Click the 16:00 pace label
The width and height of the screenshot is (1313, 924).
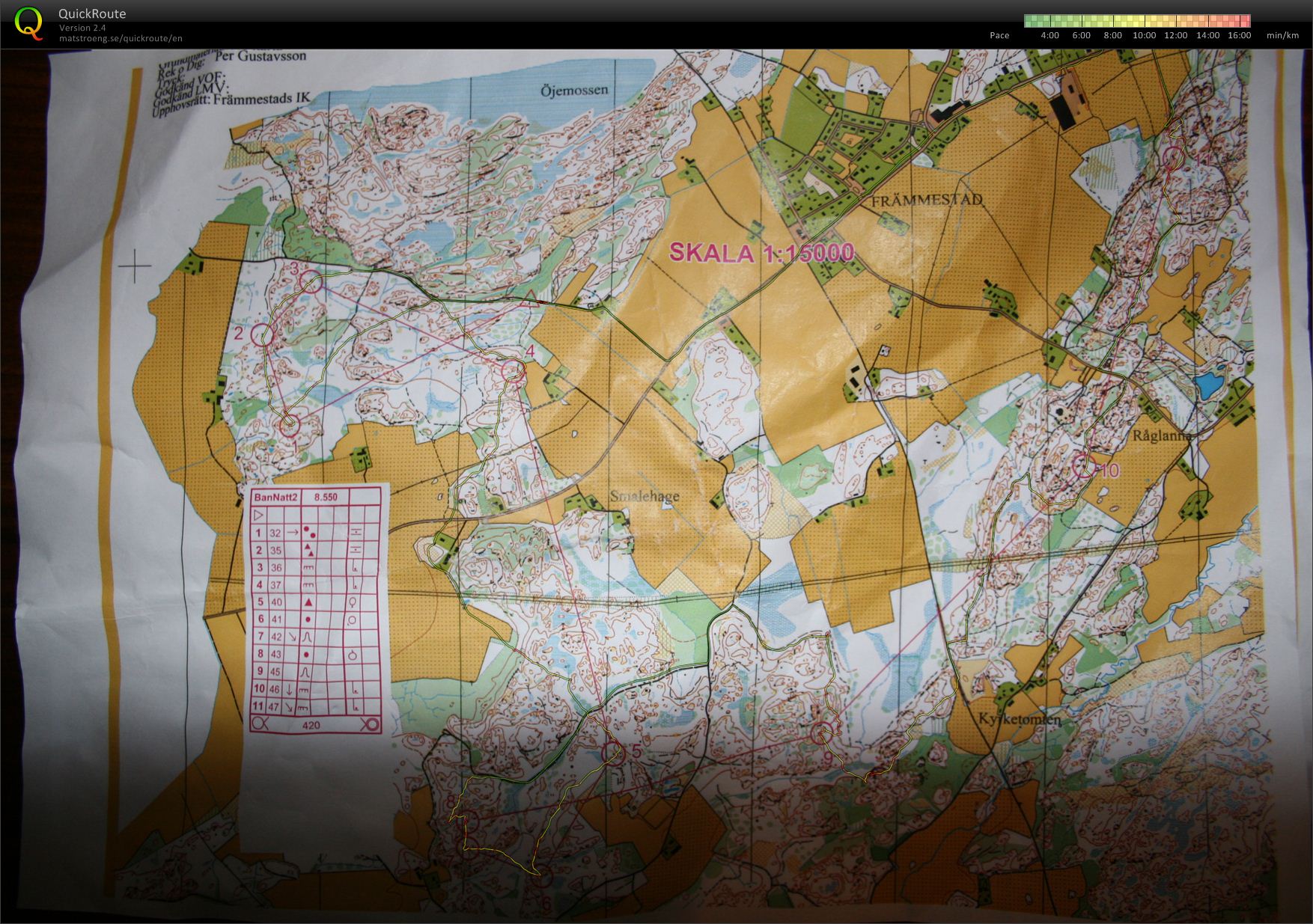tap(1239, 35)
